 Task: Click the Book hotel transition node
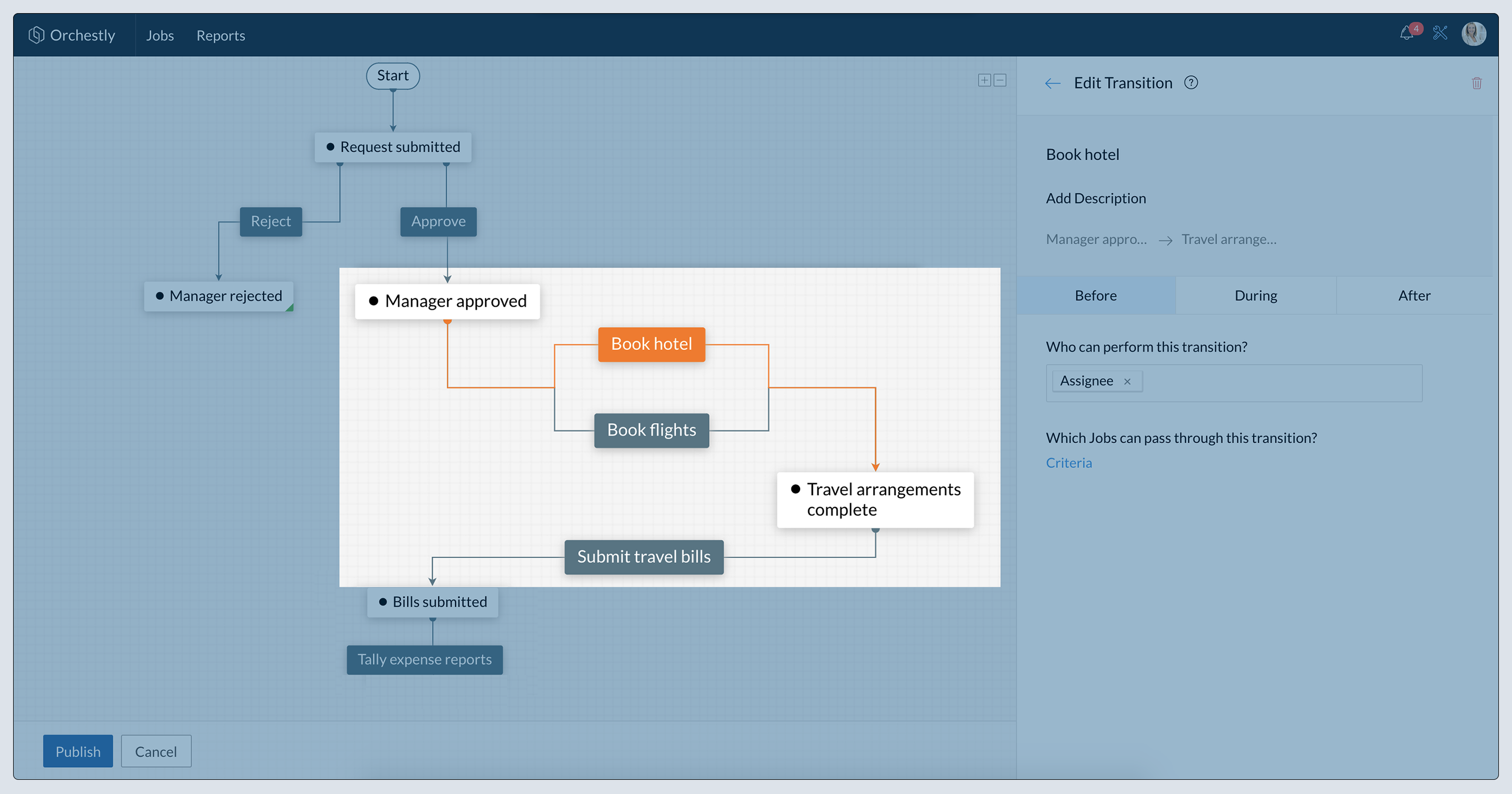pyautogui.click(x=651, y=344)
